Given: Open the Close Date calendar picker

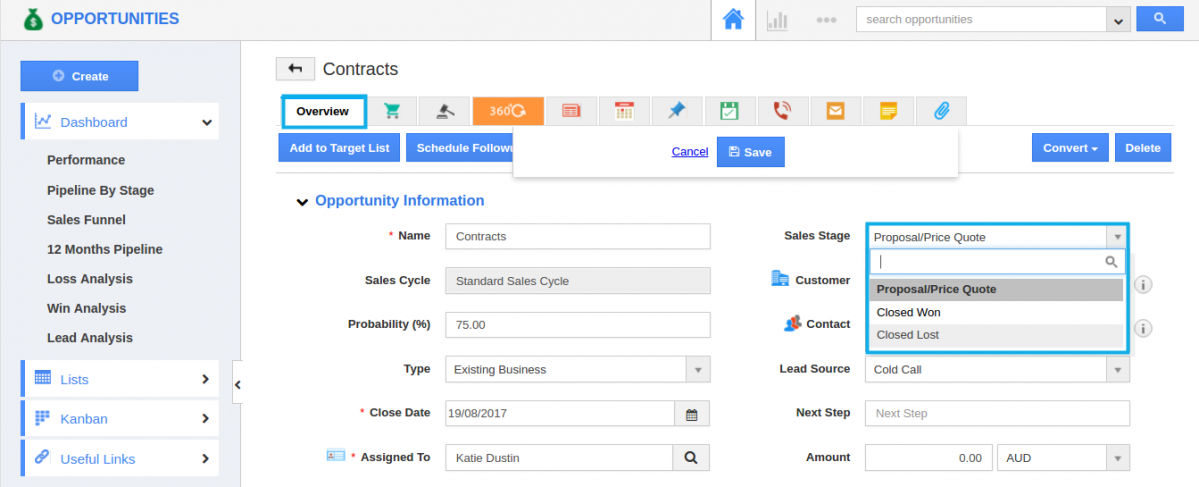Looking at the screenshot, I should [691, 413].
